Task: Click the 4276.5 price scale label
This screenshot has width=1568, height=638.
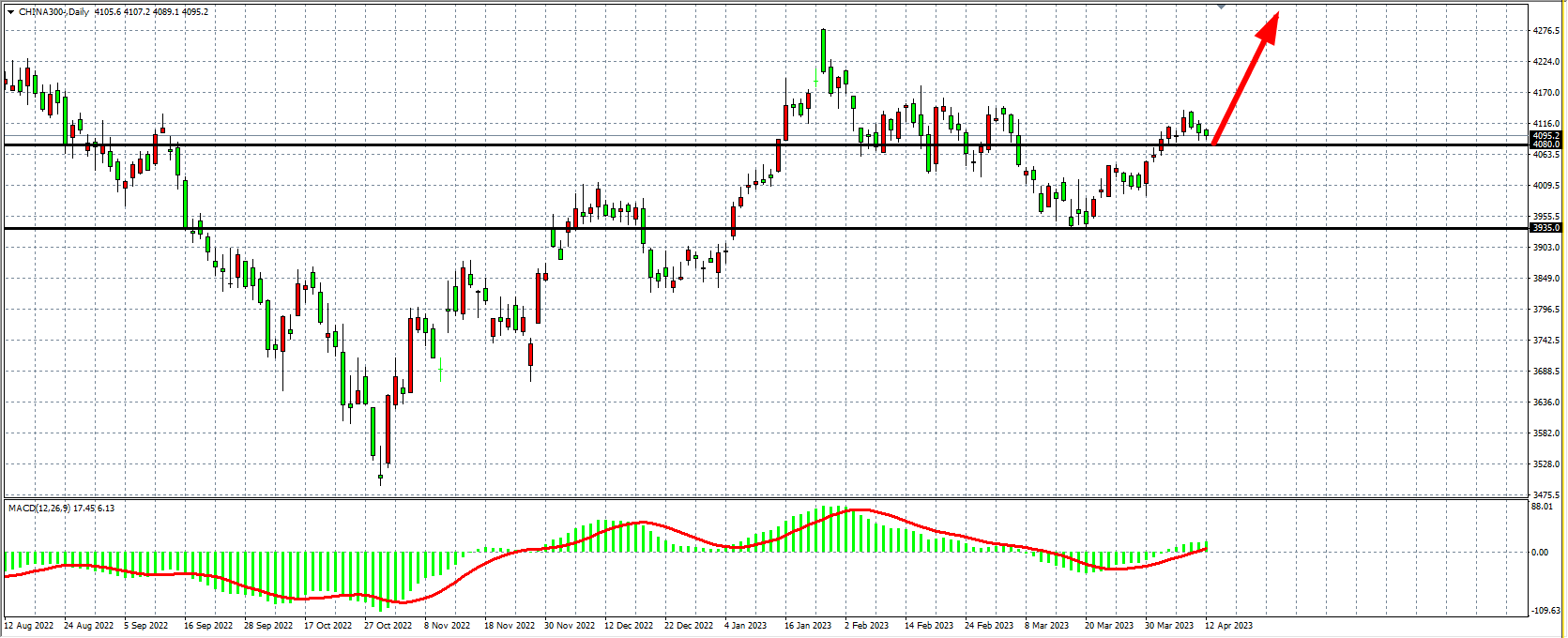Action: click(x=1545, y=31)
